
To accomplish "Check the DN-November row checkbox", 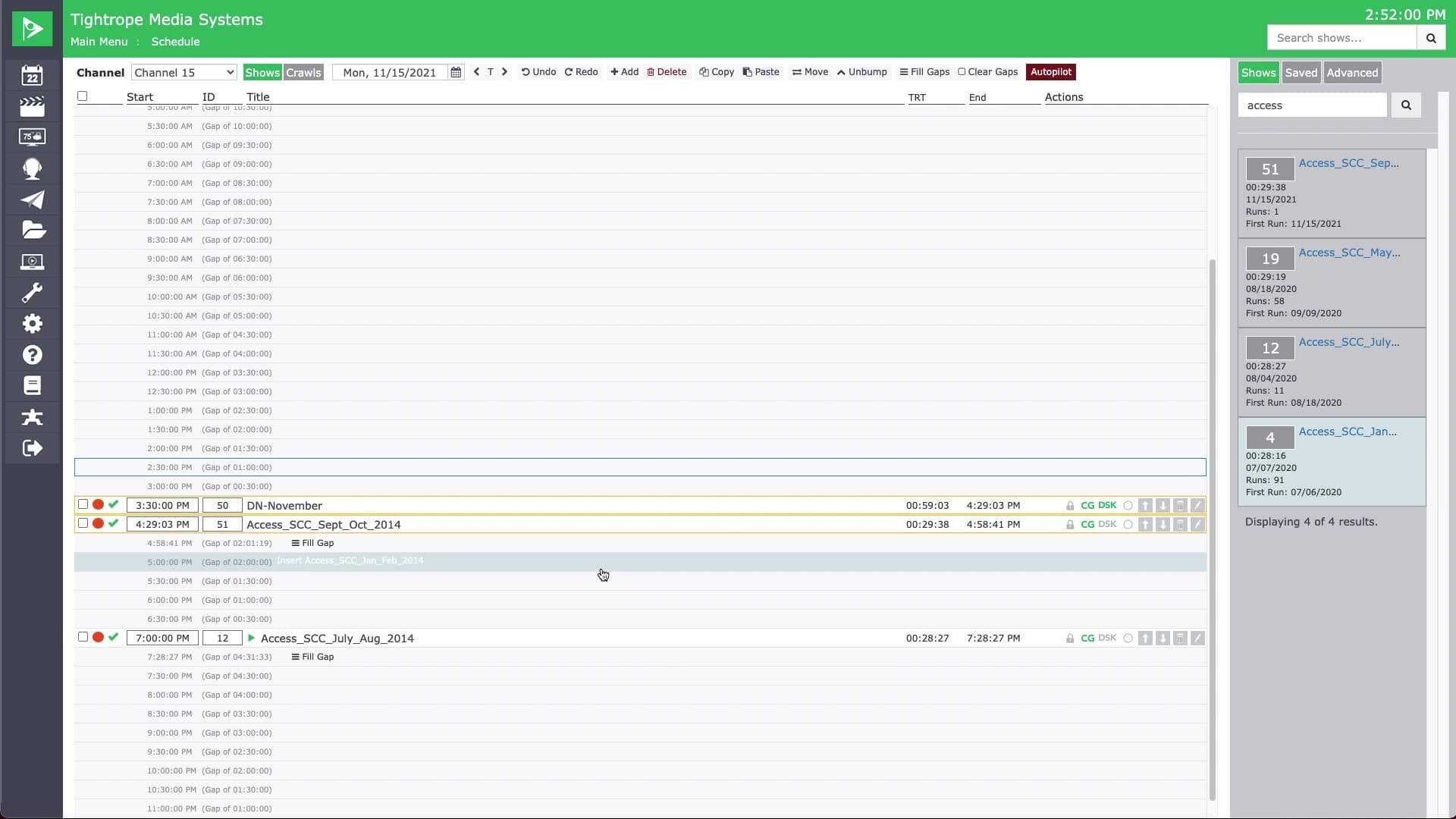I will click(83, 504).
